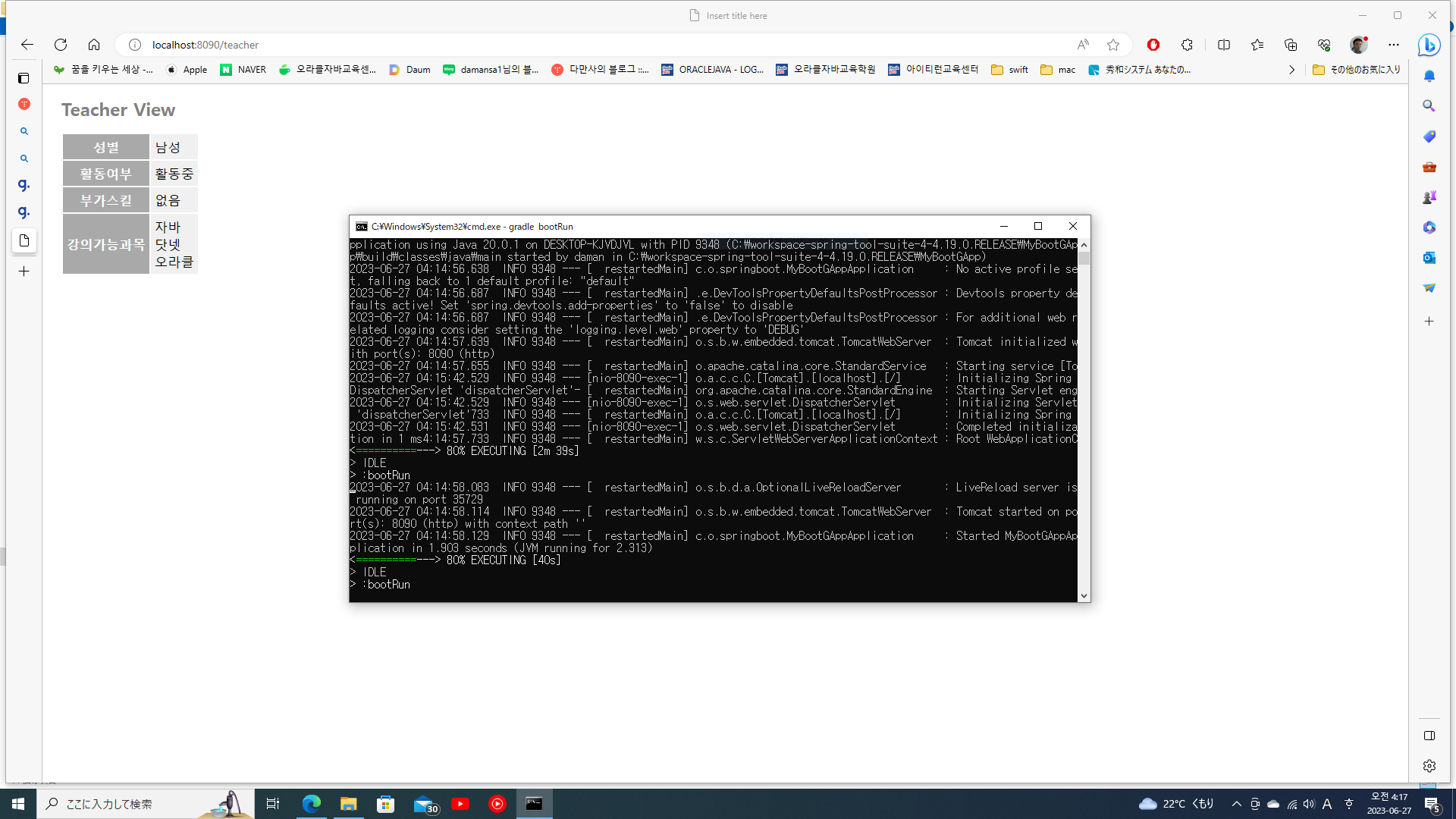This screenshot has height=819, width=1456.
Task: Expand the bookmarks overflow chevron
Action: pyautogui.click(x=1291, y=70)
